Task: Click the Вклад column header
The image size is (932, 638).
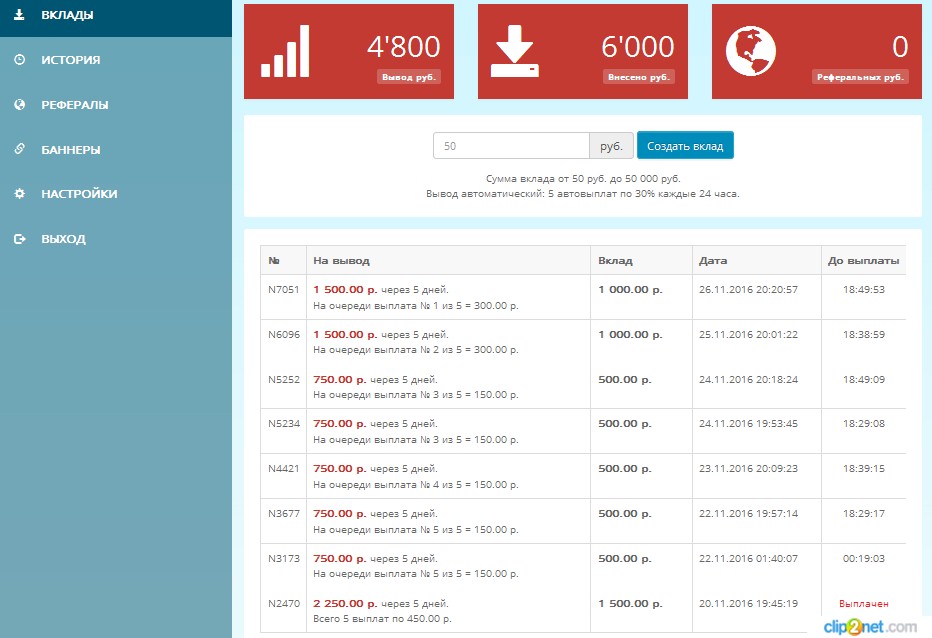Action: [615, 260]
